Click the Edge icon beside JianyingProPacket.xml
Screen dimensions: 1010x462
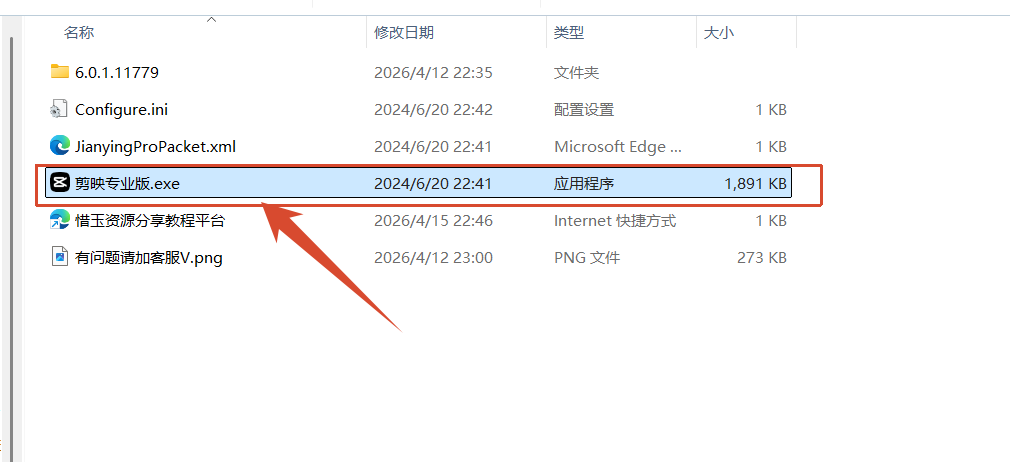point(59,146)
